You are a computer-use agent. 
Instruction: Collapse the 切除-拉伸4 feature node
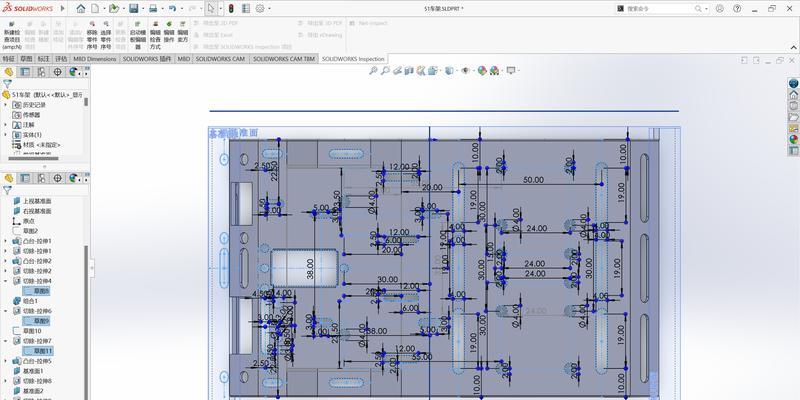point(6,281)
